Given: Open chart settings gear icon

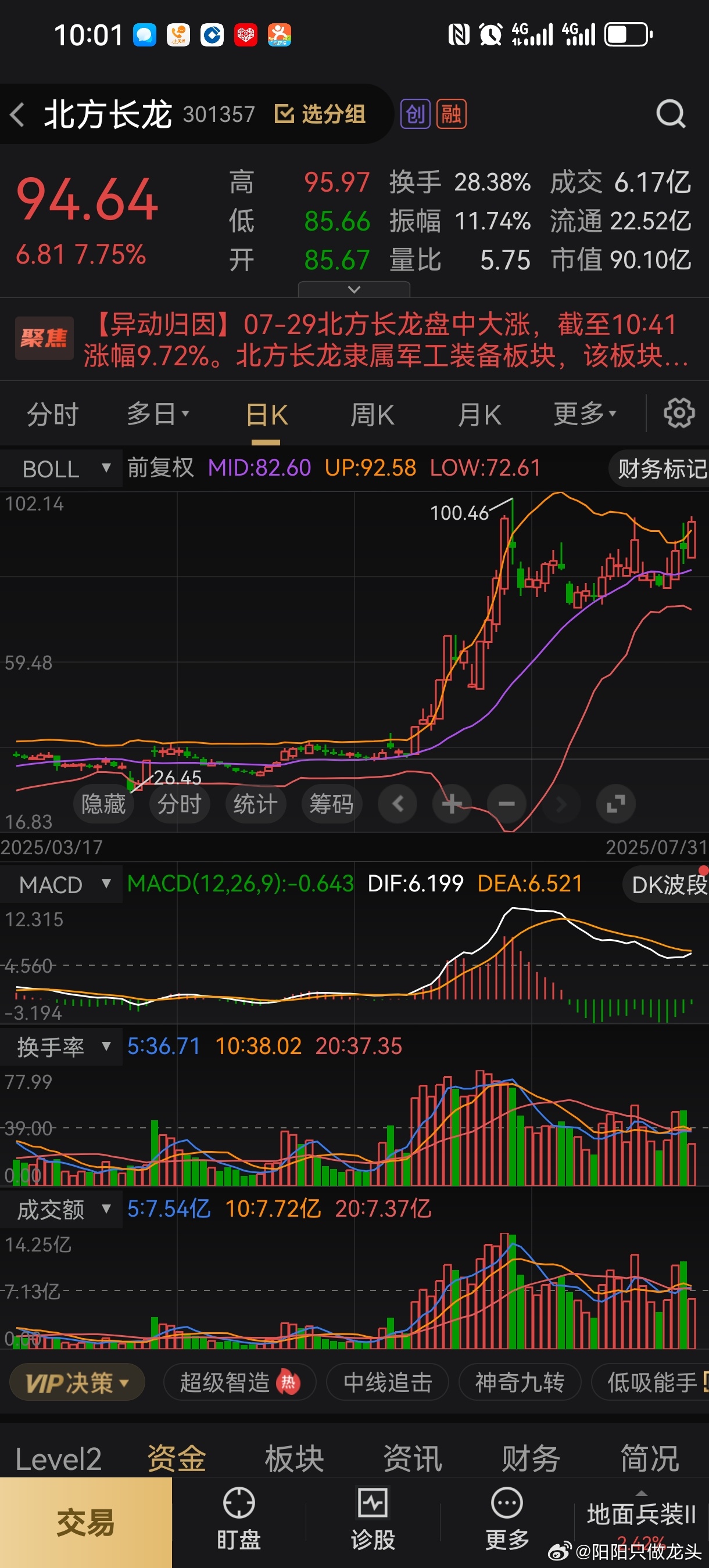Looking at the screenshot, I should (x=679, y=414).
